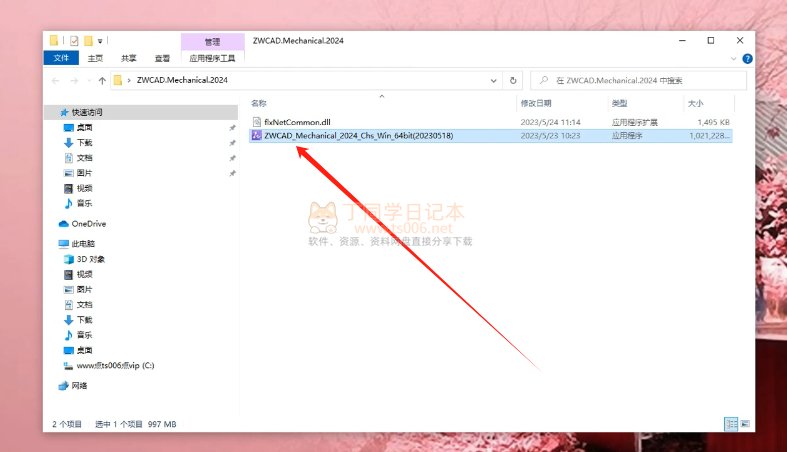Image resolution: width=787 pixels, height=452 pixels.
Task: Open 桌面 under quick access
Action: point(84,127)
